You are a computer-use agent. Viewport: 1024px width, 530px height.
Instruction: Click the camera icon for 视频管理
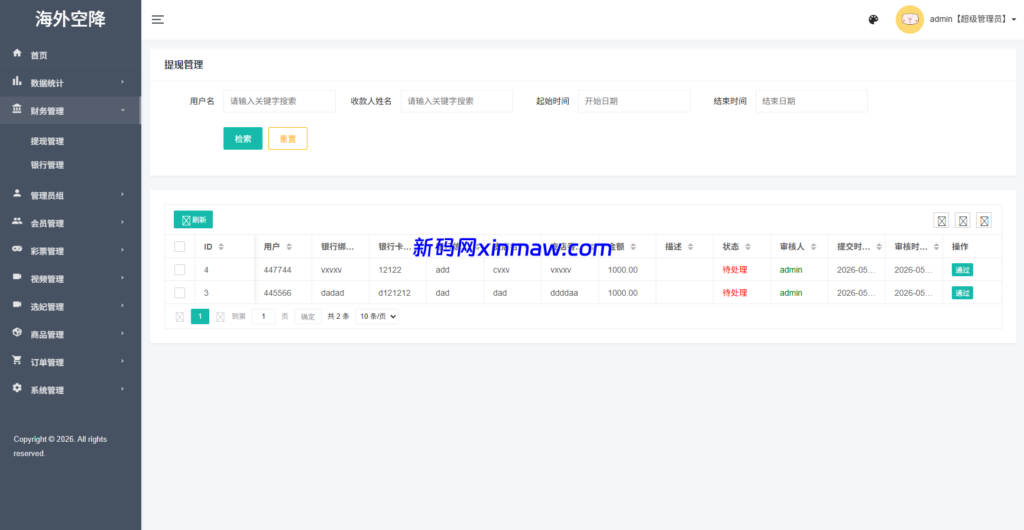pyautogui.click(x=18, y=277)
